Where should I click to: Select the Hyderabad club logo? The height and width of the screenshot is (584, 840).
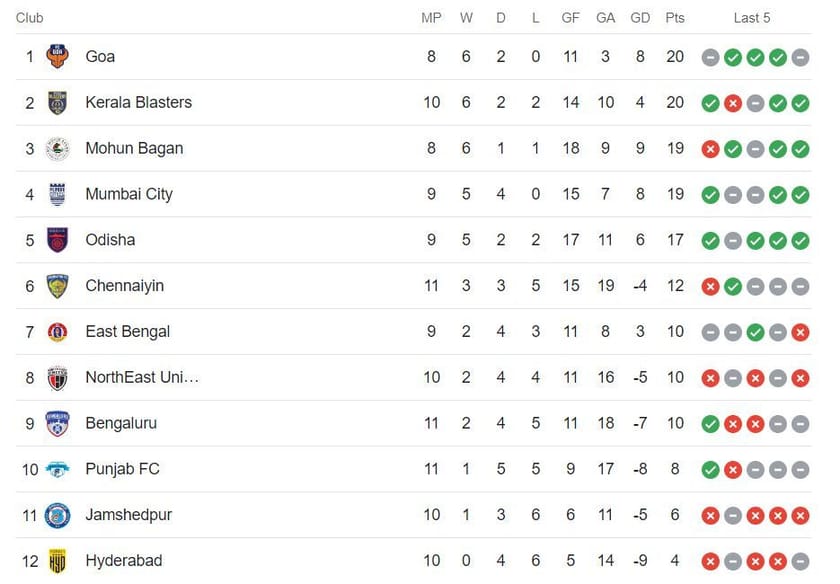click(57, 561)
